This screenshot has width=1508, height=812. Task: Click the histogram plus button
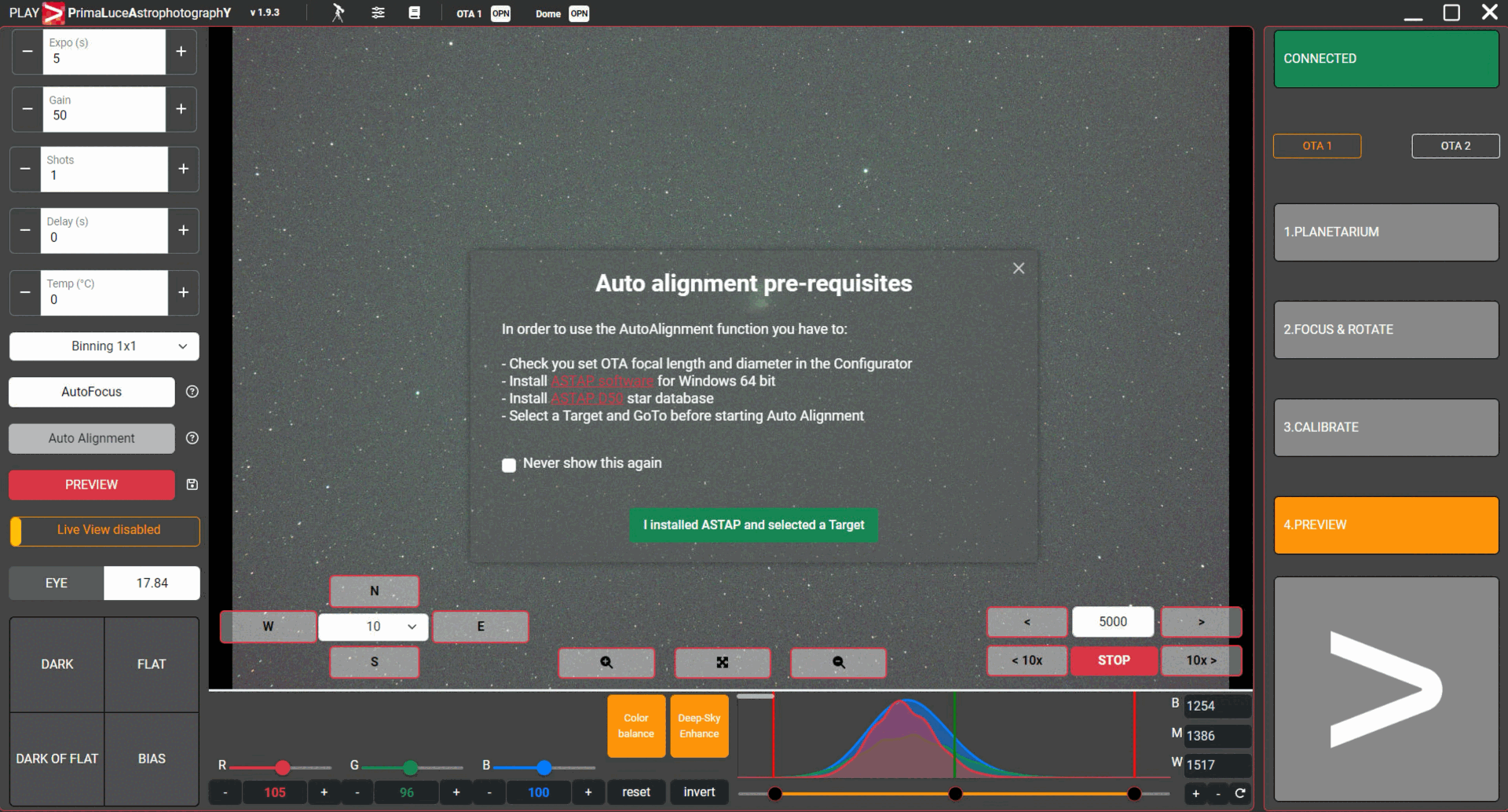pos(1195,793)
